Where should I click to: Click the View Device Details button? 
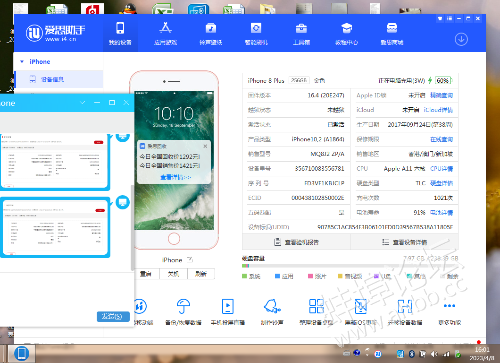(x=404, y=242)
